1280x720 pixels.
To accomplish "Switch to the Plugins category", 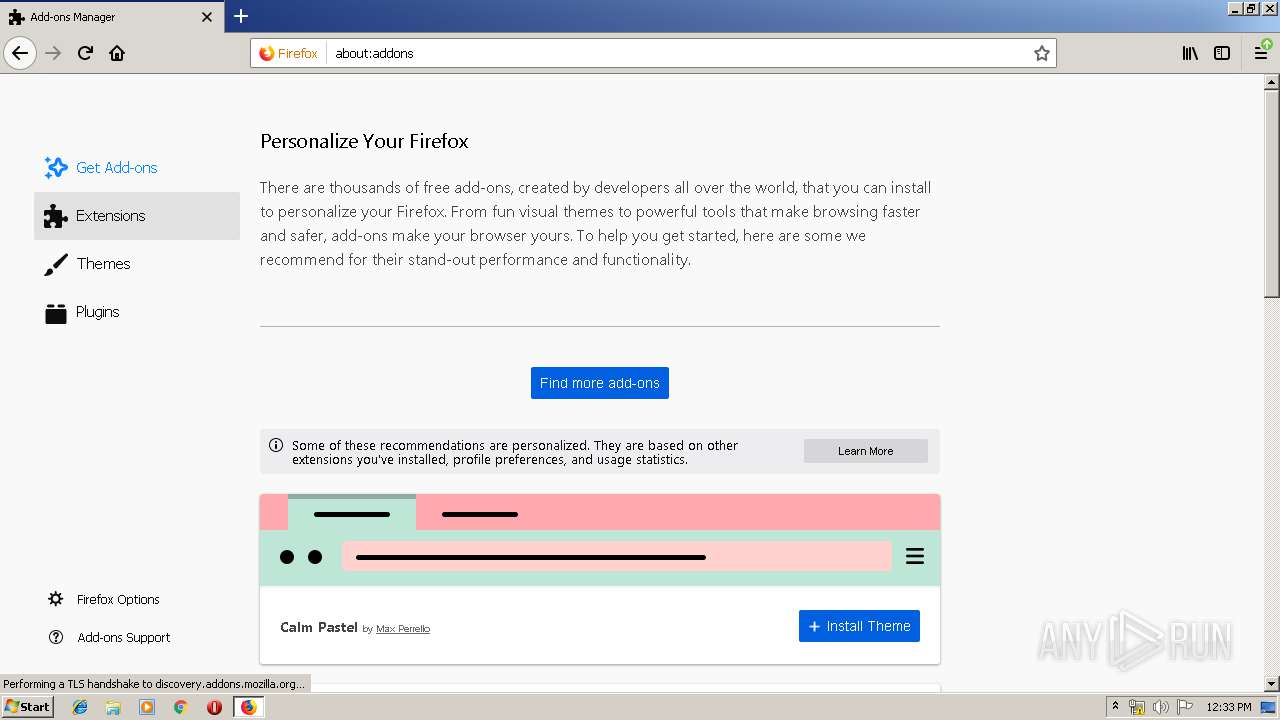I will coord(137,312).
